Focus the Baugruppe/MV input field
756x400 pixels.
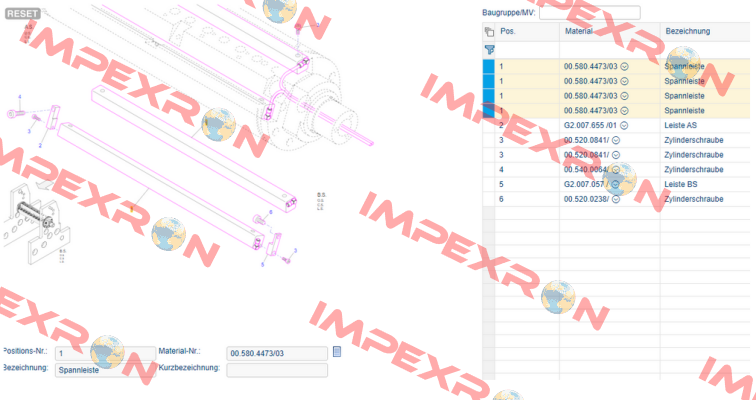[590, 13]
